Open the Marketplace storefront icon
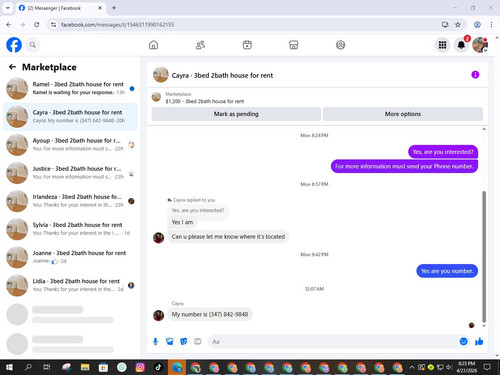The height and width of the screenshot is (375, 500). 294,45
